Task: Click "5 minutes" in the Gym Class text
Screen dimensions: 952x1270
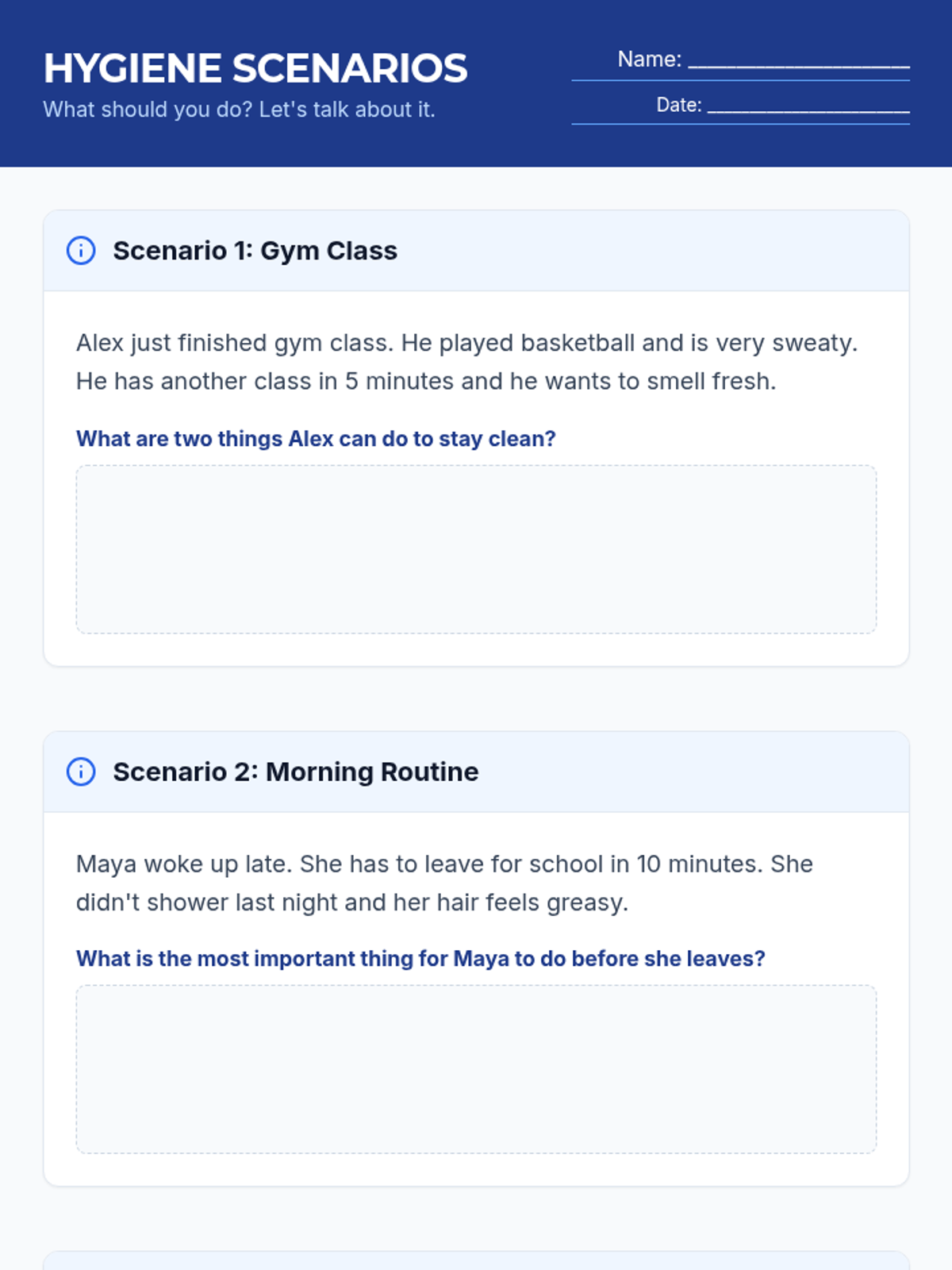Action: point(400,382)
